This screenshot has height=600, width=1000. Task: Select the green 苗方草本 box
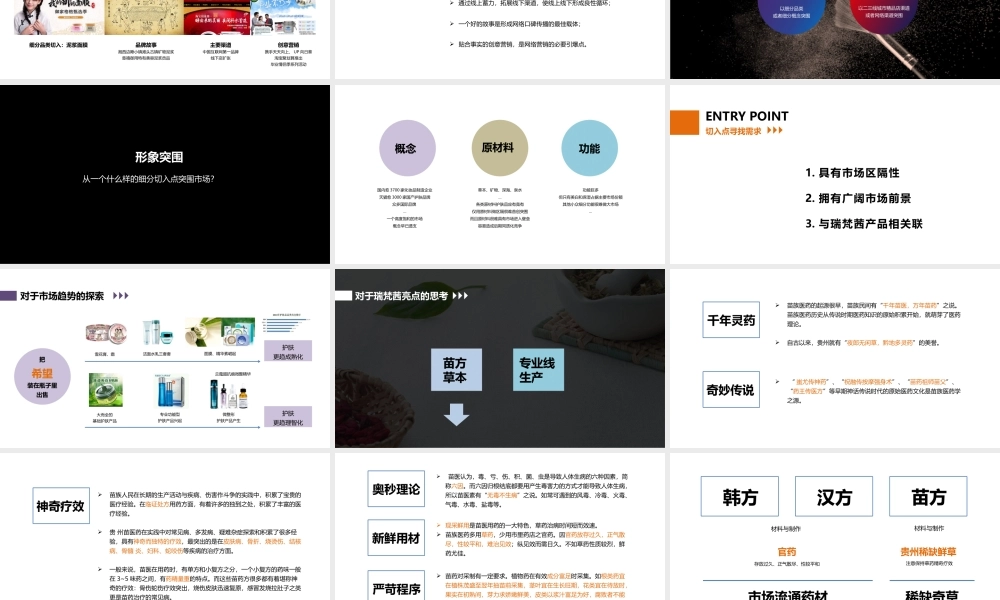coord(456,369)
